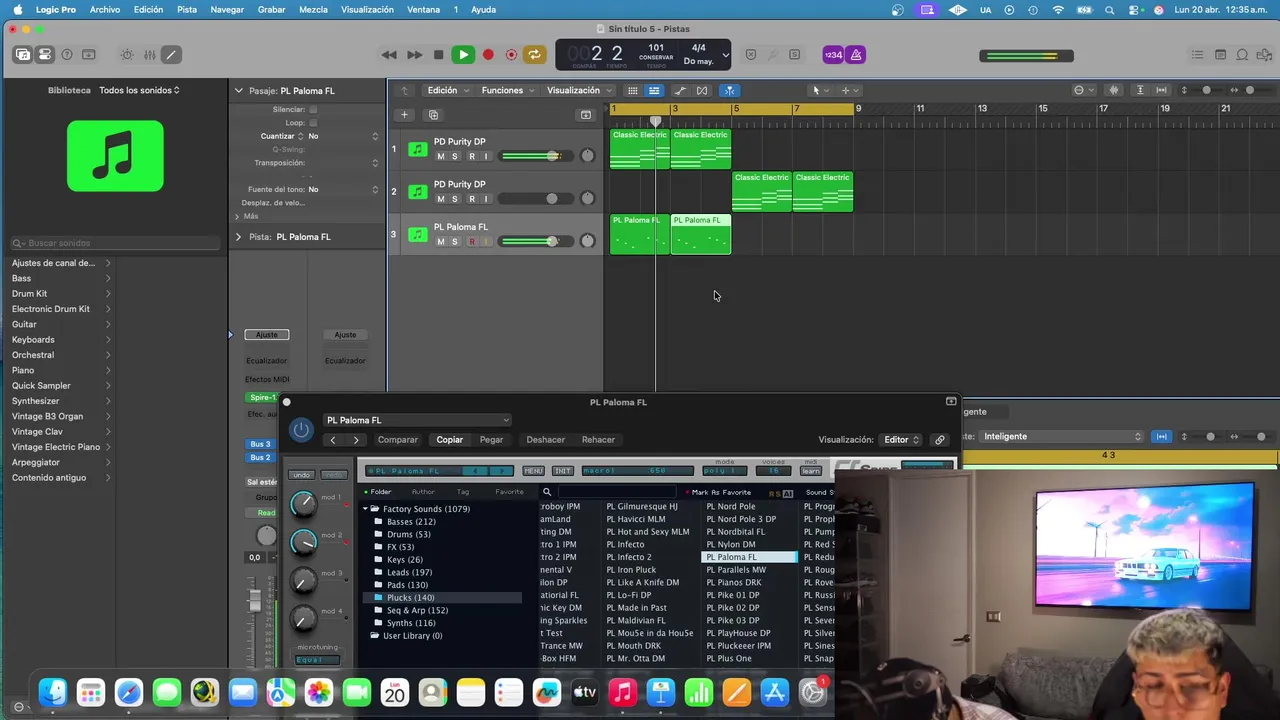
Task: Open the Mixer button in control bar
Action: point(149,55)
